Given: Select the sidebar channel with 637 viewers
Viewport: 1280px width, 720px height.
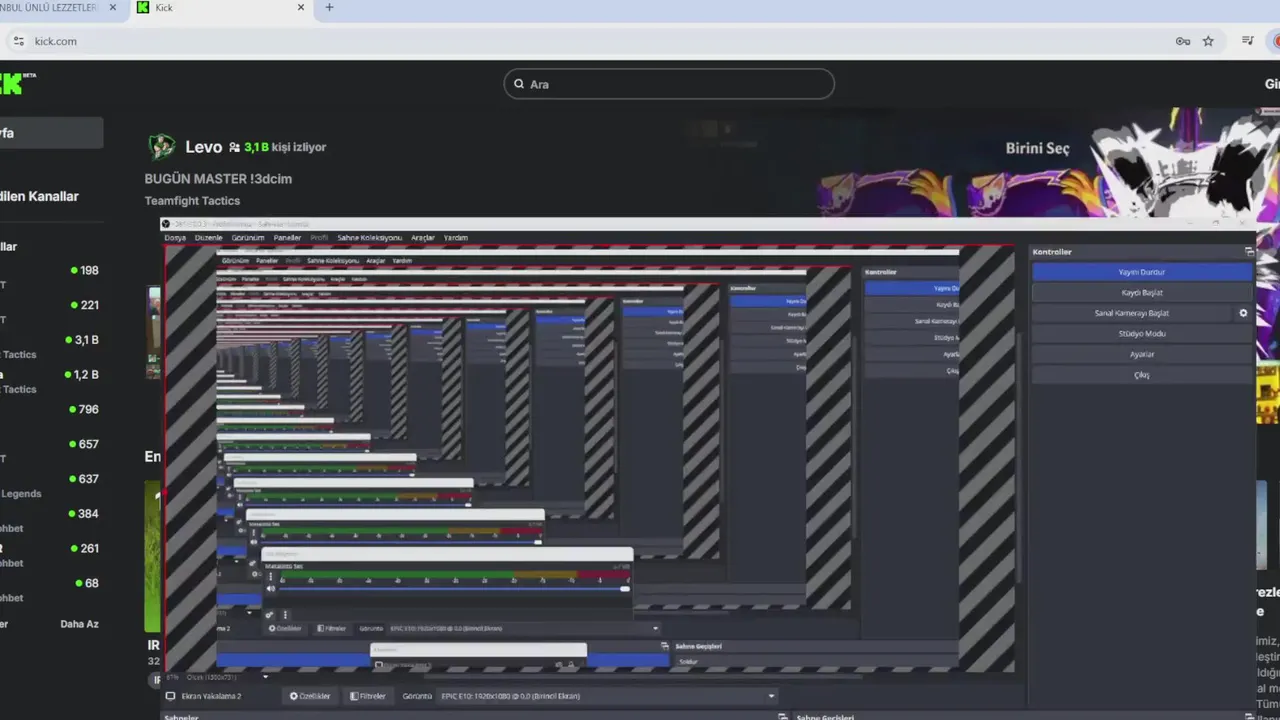Looking at the screenshot, I should pyautogui.click(x=50, y=479).
